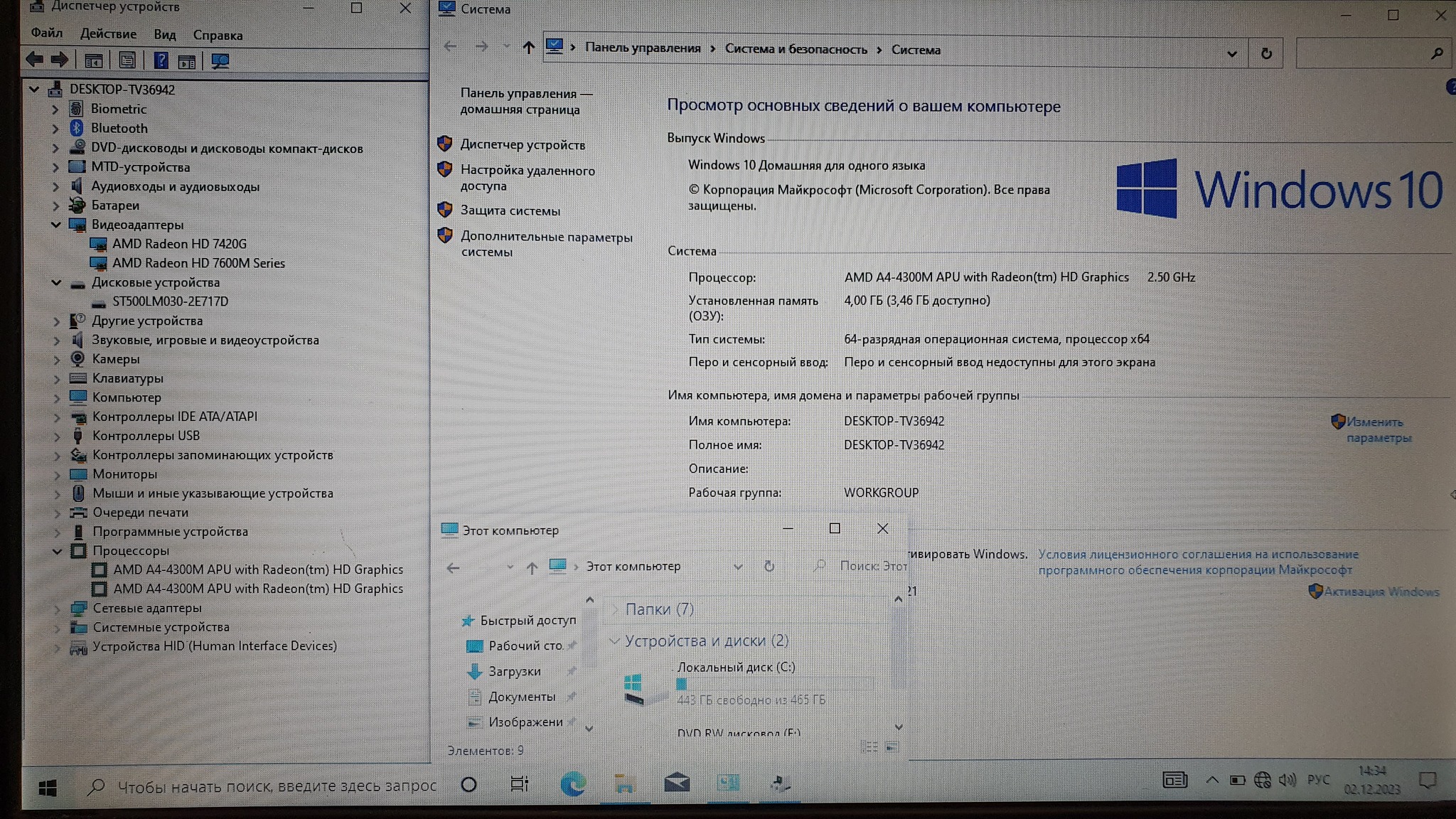Click Scan for hardware changes icon
The width and height of the screenshot is (1456, 819).
click(220, 61)
